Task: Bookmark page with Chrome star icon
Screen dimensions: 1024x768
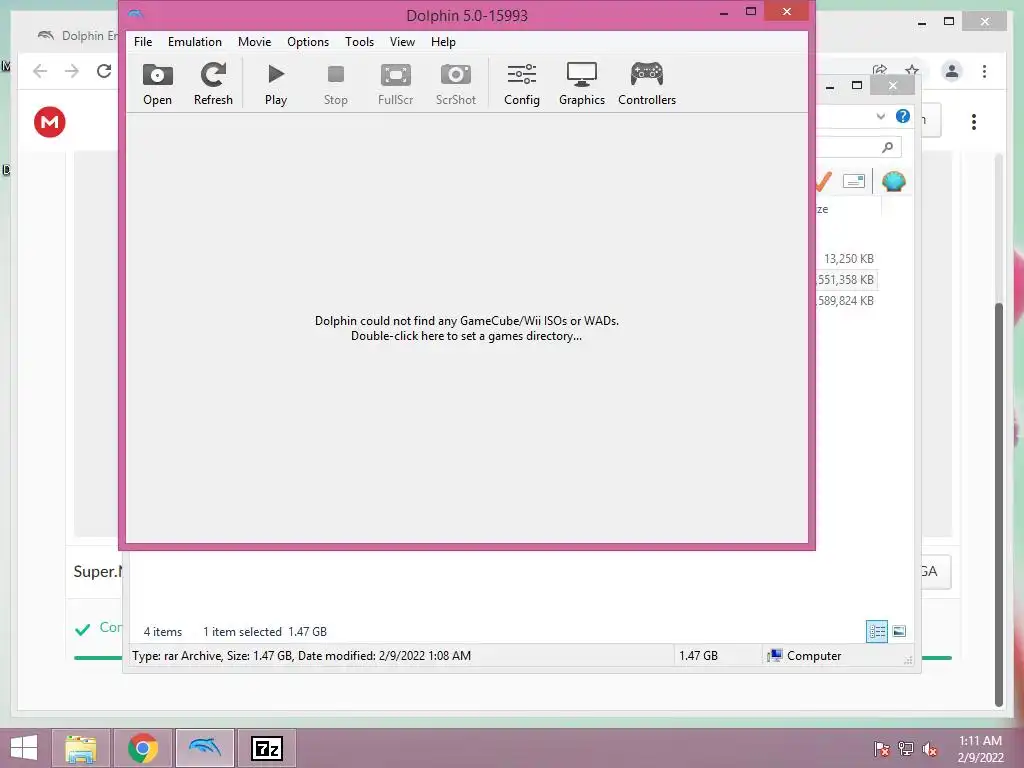Action: [x=912, y=71]
